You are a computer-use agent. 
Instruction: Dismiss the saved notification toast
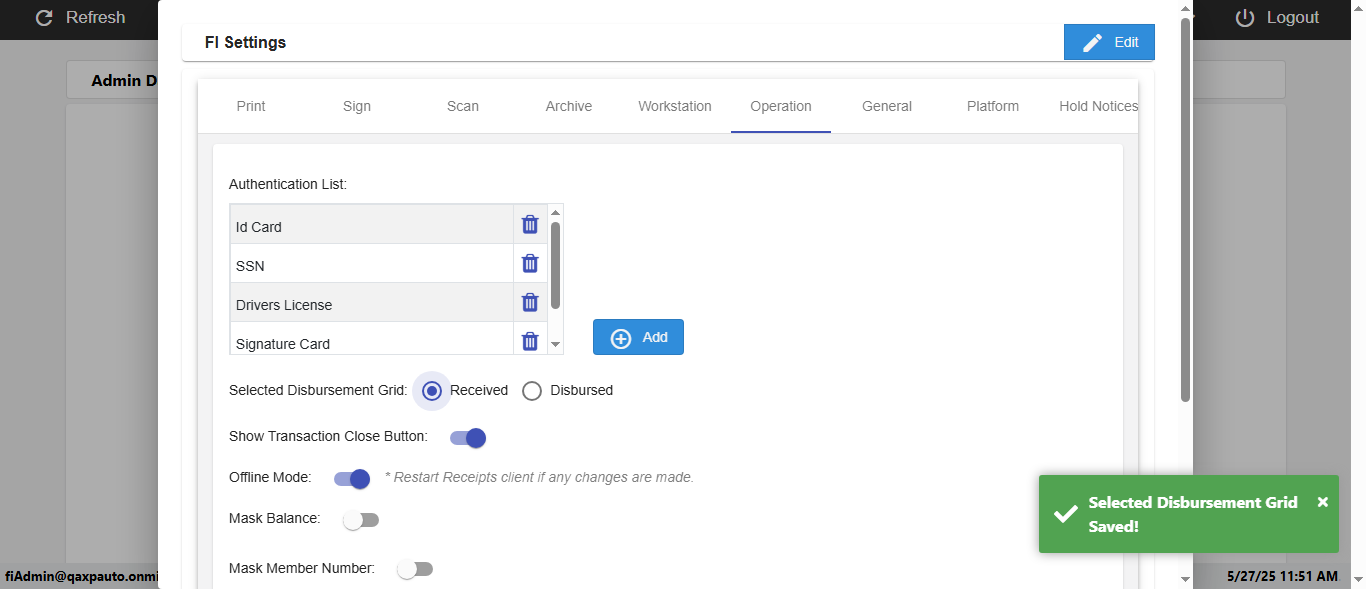click(x=1323, y=502)
